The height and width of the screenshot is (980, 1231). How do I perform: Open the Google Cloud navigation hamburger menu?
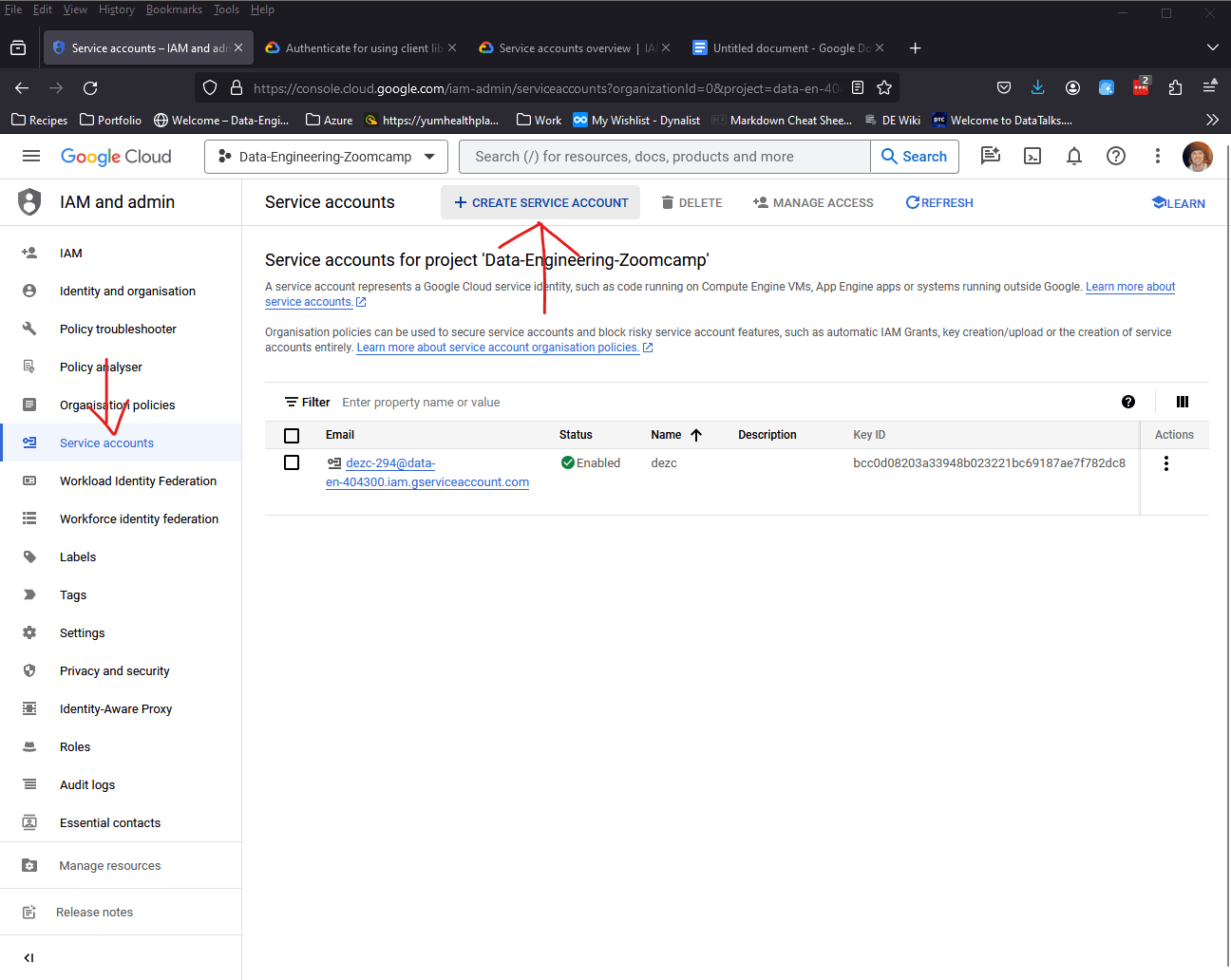click(31, 157)
